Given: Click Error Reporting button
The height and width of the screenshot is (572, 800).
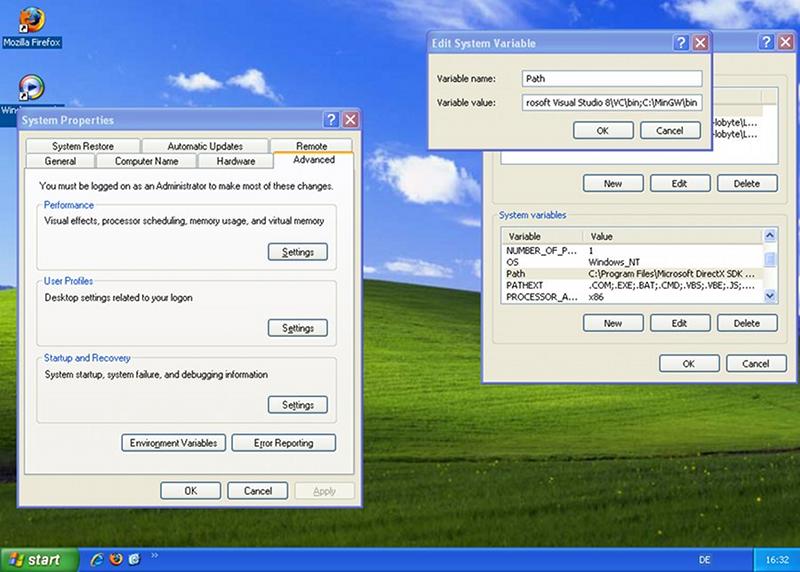Looking at the screenshot, I should coord(283,443).
